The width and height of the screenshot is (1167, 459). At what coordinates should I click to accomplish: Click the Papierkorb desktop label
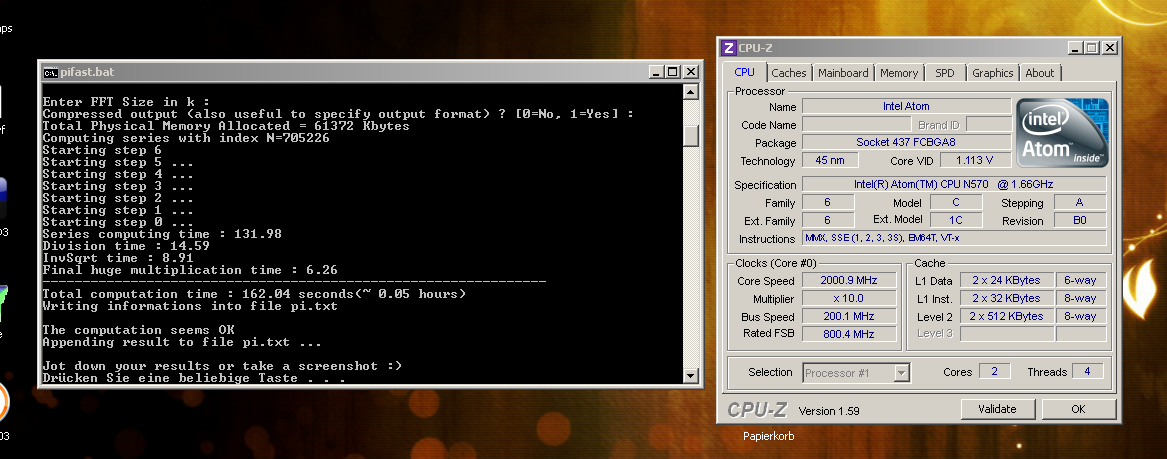coord(769,437)
